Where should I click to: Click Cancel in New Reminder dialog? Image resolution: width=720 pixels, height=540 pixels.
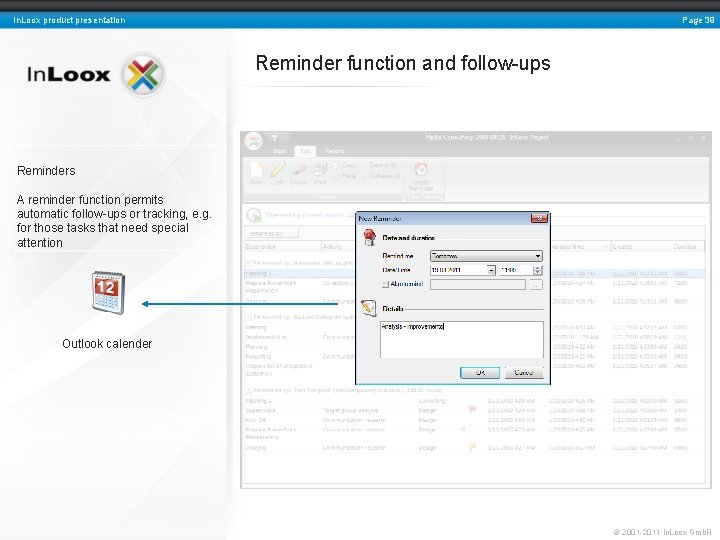click(523, 372)
